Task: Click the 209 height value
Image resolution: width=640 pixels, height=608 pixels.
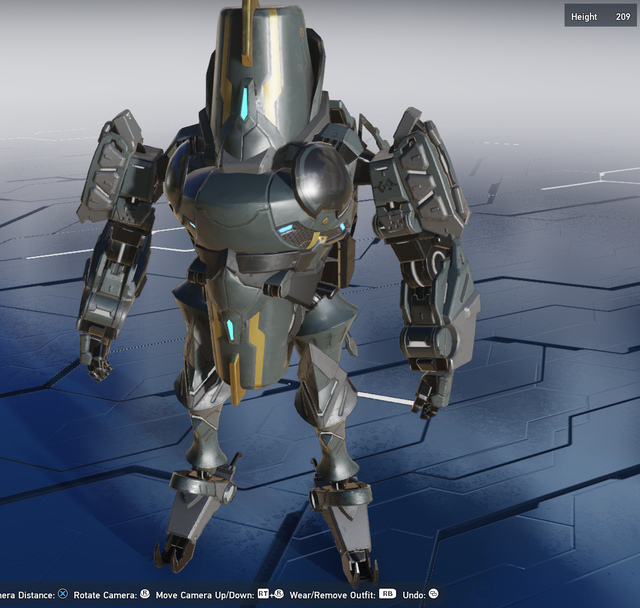Action: (x=623, y=17)
